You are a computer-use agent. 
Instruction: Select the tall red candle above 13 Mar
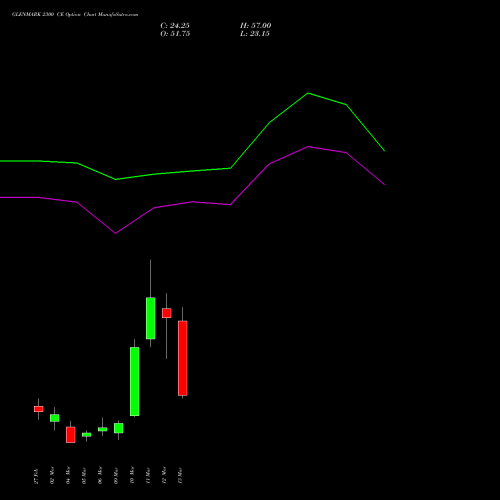click(x=183, y=358)
